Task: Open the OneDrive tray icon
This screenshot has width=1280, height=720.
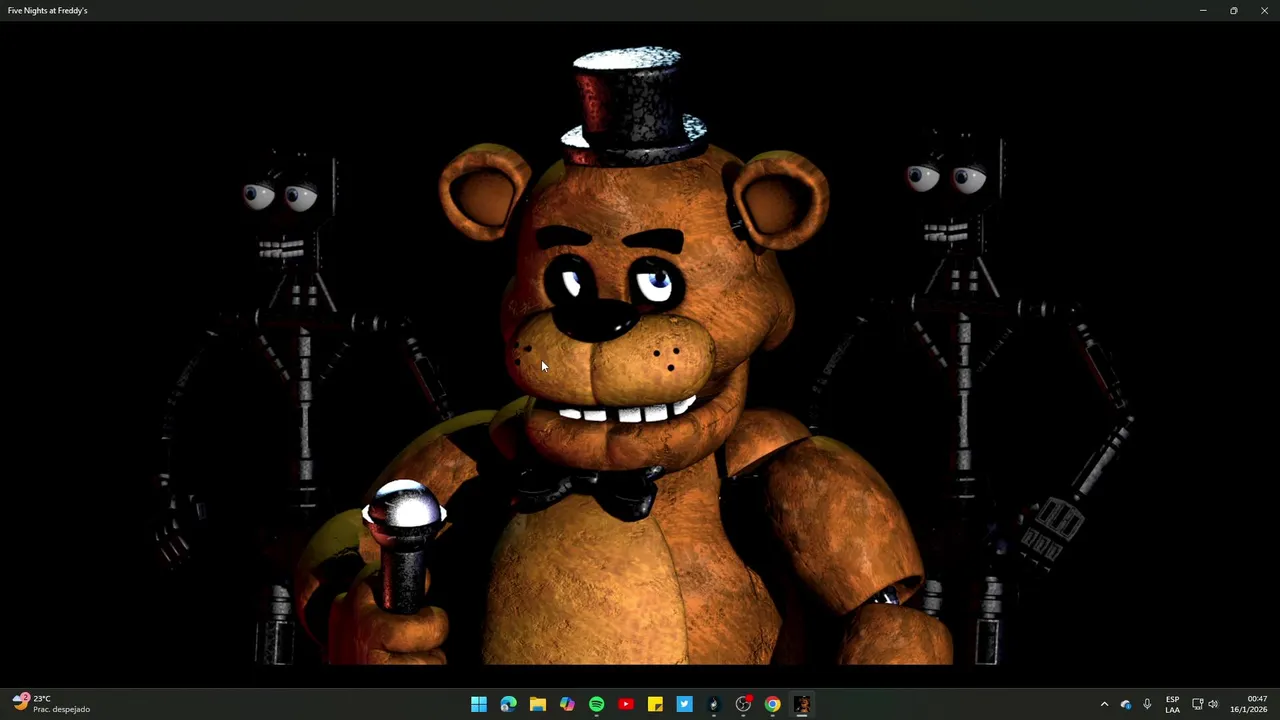Action: pos(1126,704)
